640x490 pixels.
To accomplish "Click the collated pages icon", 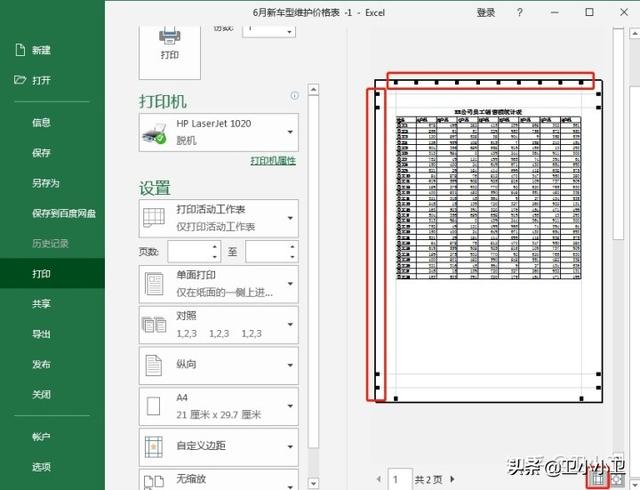I will (x=154, y=325).
